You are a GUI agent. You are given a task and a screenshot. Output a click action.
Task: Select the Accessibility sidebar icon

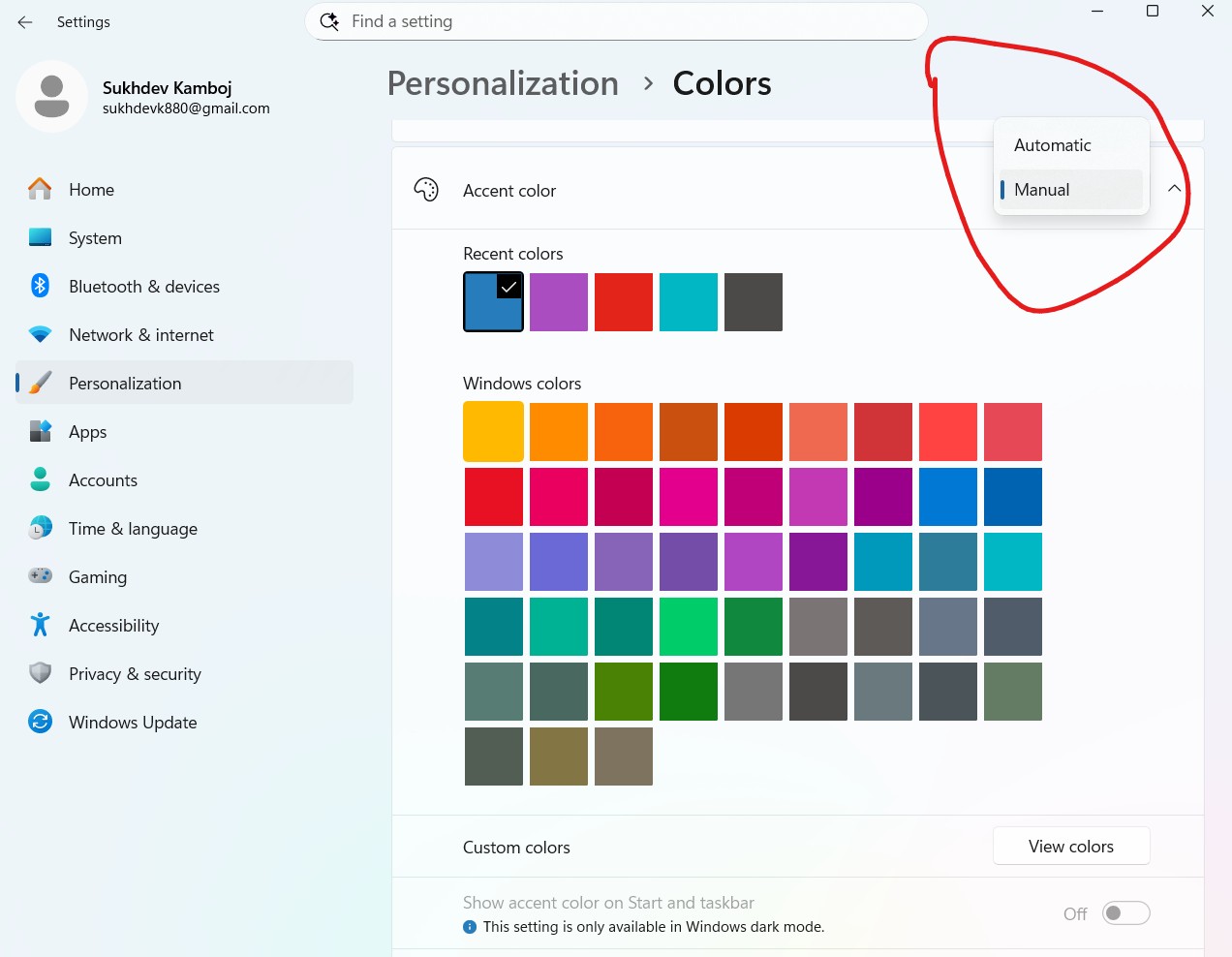tap(39, 625)
